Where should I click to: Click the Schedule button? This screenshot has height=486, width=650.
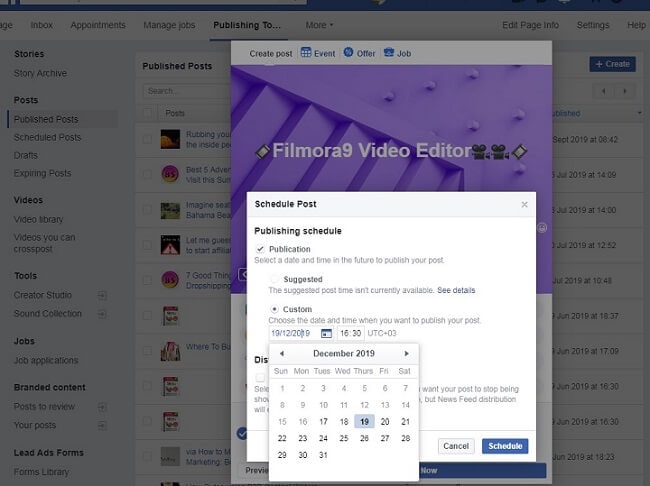coord(505,446)
